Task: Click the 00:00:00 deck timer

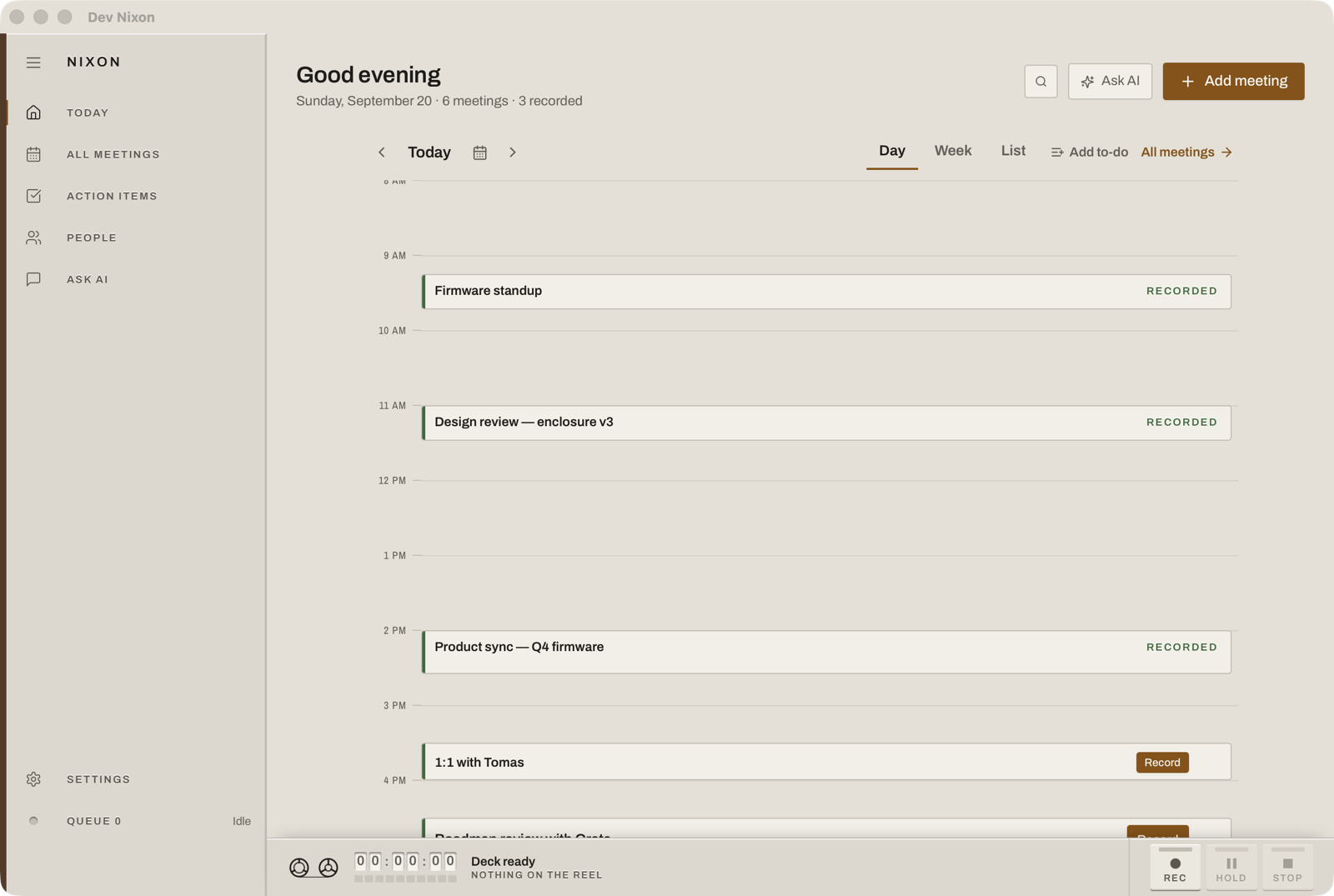Action: pyautogui.click(x=405, y=861)
